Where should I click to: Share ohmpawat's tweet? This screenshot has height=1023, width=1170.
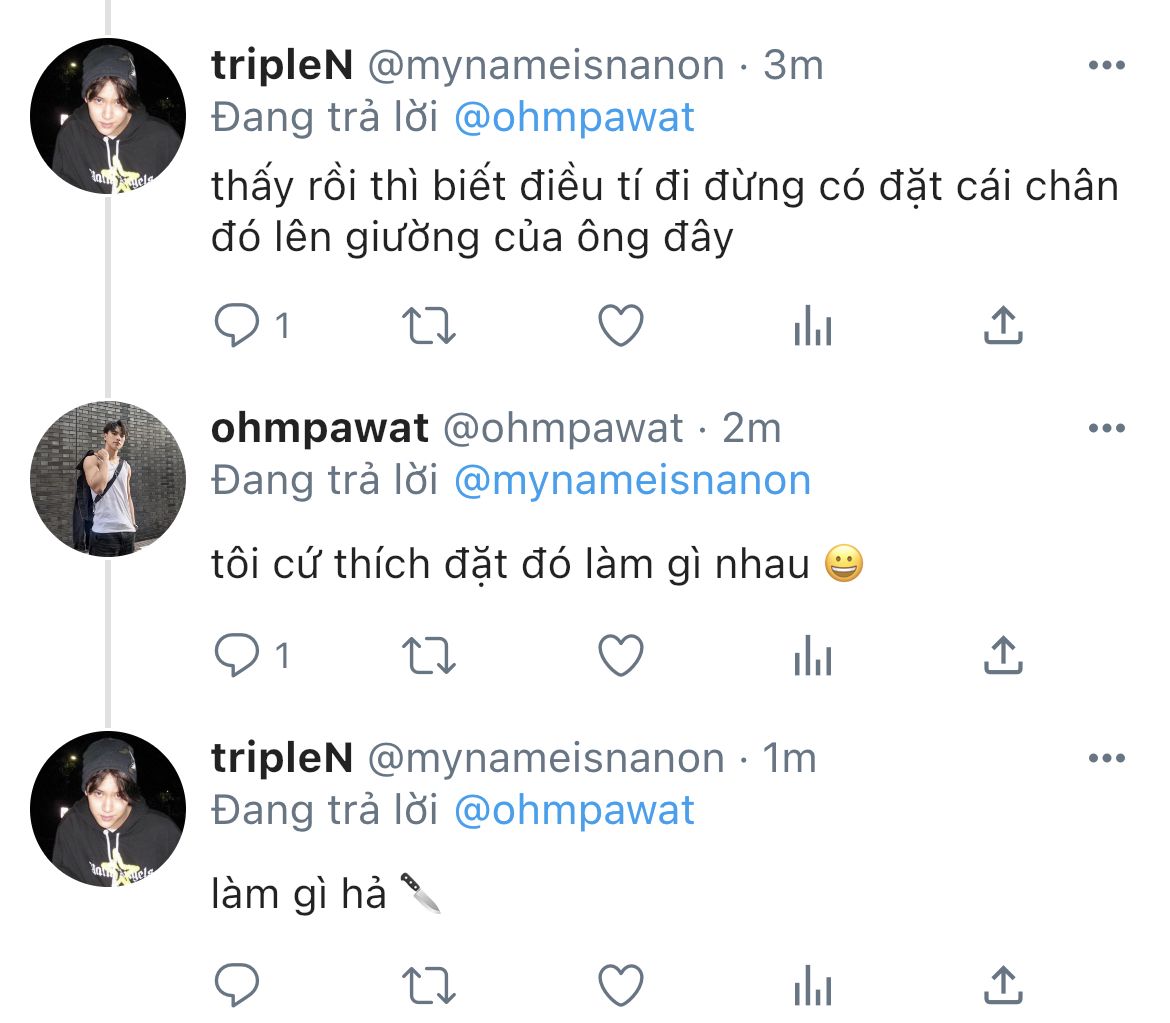(1003, 656)
